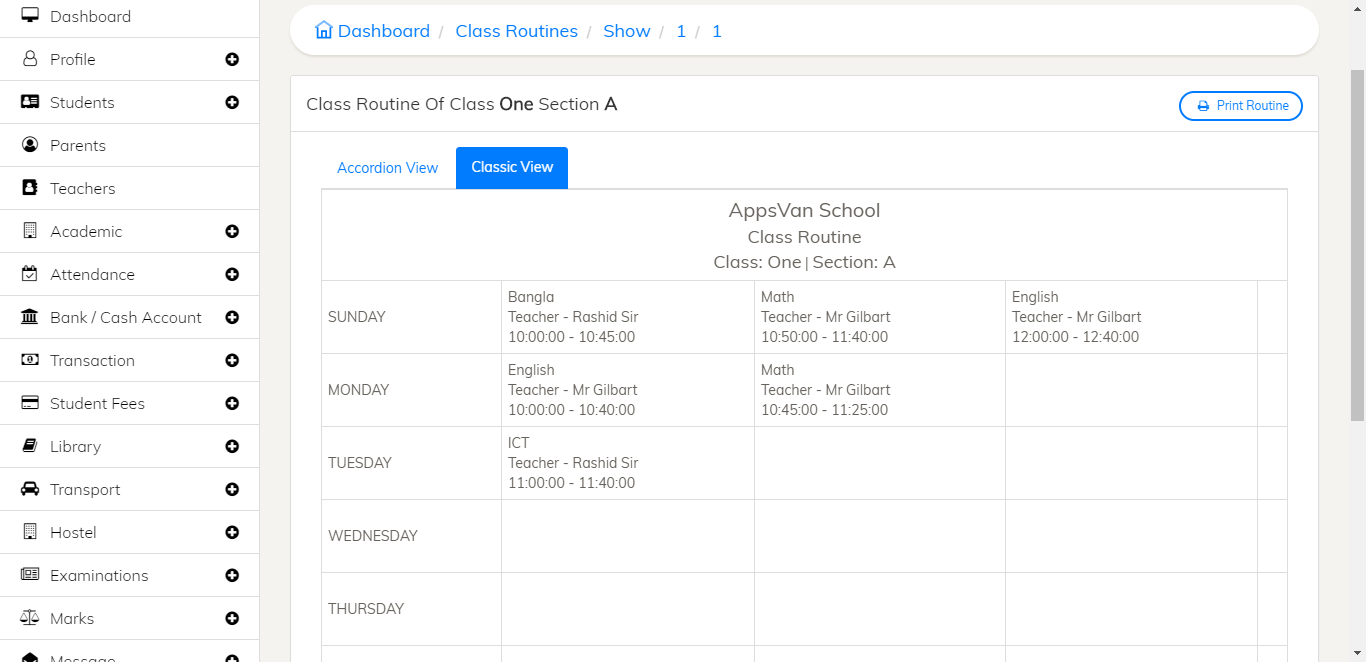Click the home icon in breadcrumb
The height and width of the screenshot is (662, 1366).
pos(323,30)
